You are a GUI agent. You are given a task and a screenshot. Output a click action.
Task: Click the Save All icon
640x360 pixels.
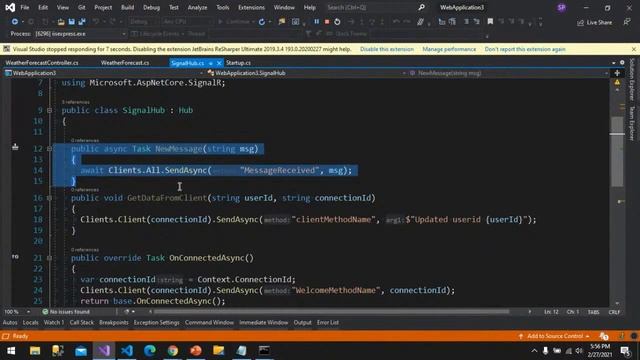82,22
